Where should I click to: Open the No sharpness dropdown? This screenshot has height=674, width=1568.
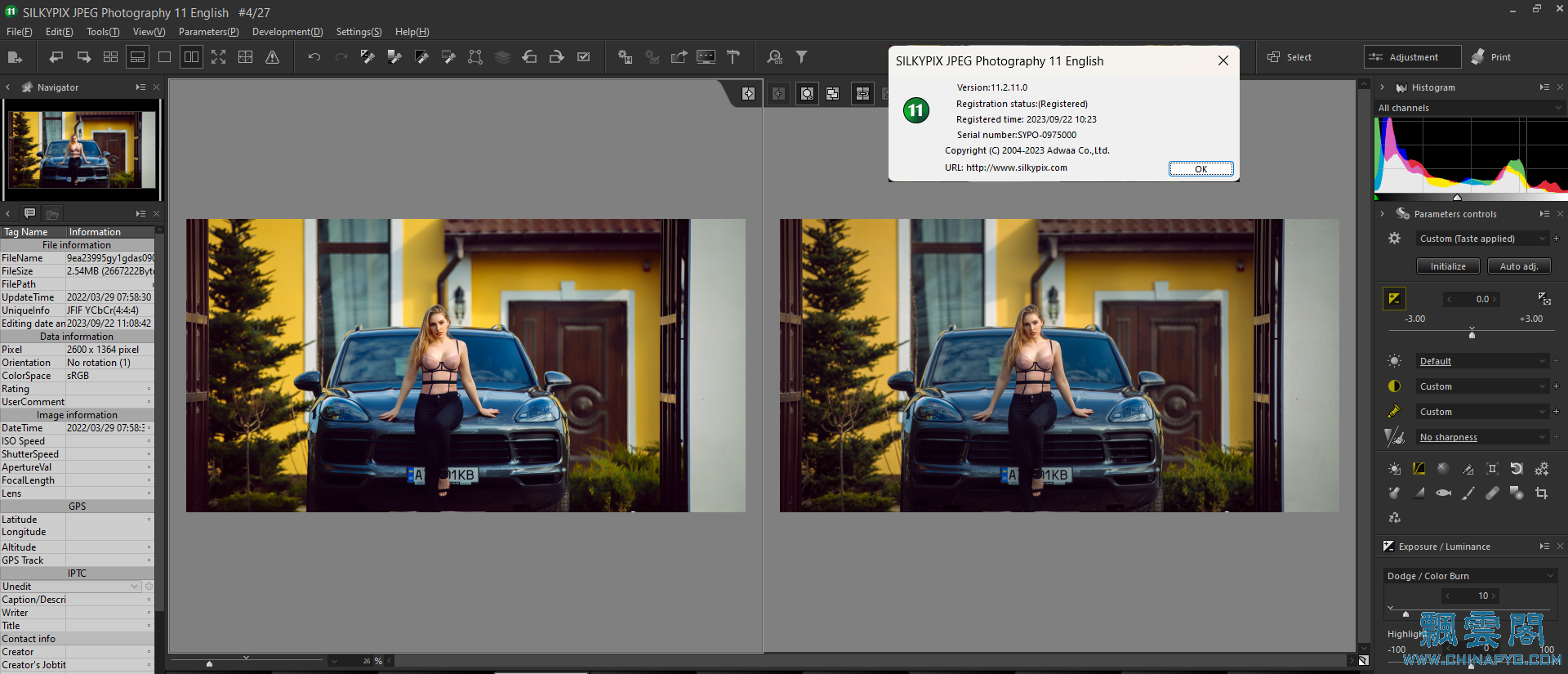pos(1481,437)
